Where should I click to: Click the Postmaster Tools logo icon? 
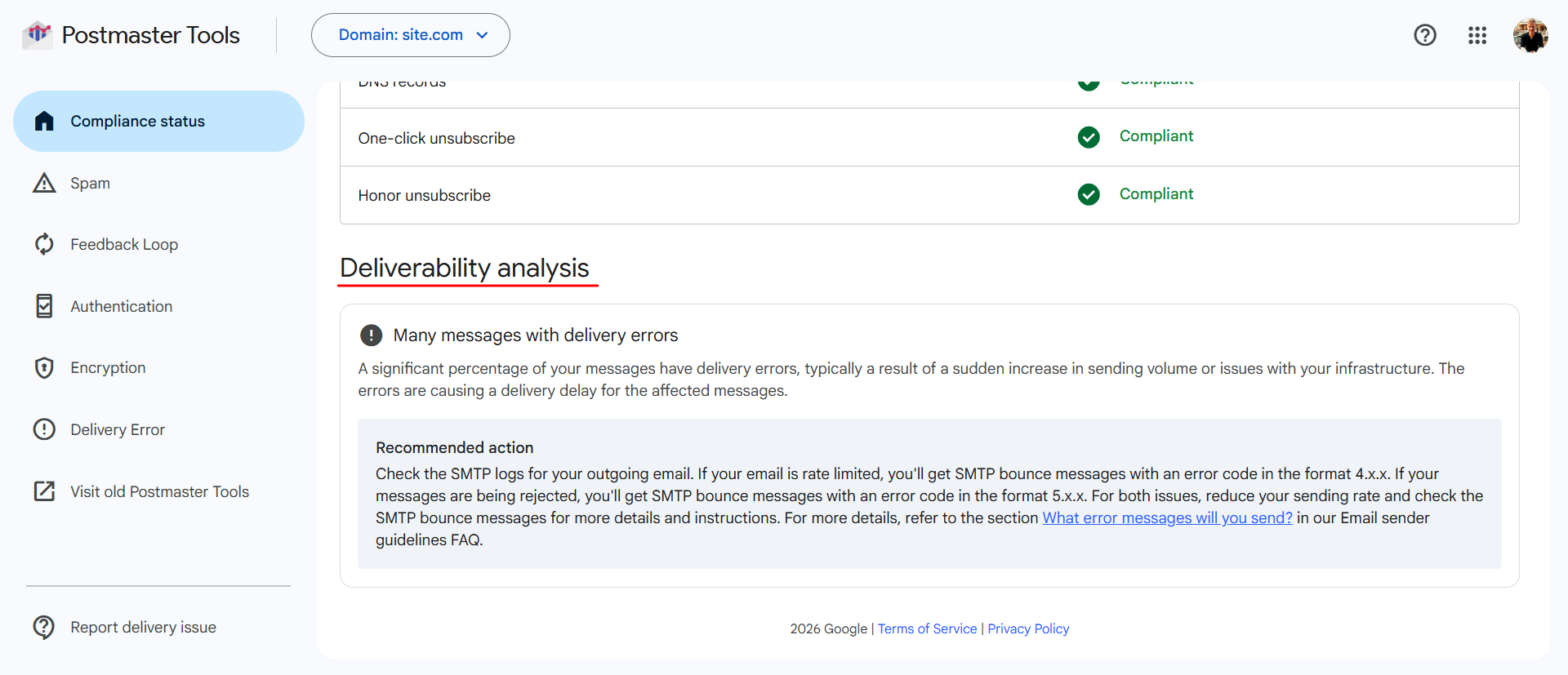37,35
